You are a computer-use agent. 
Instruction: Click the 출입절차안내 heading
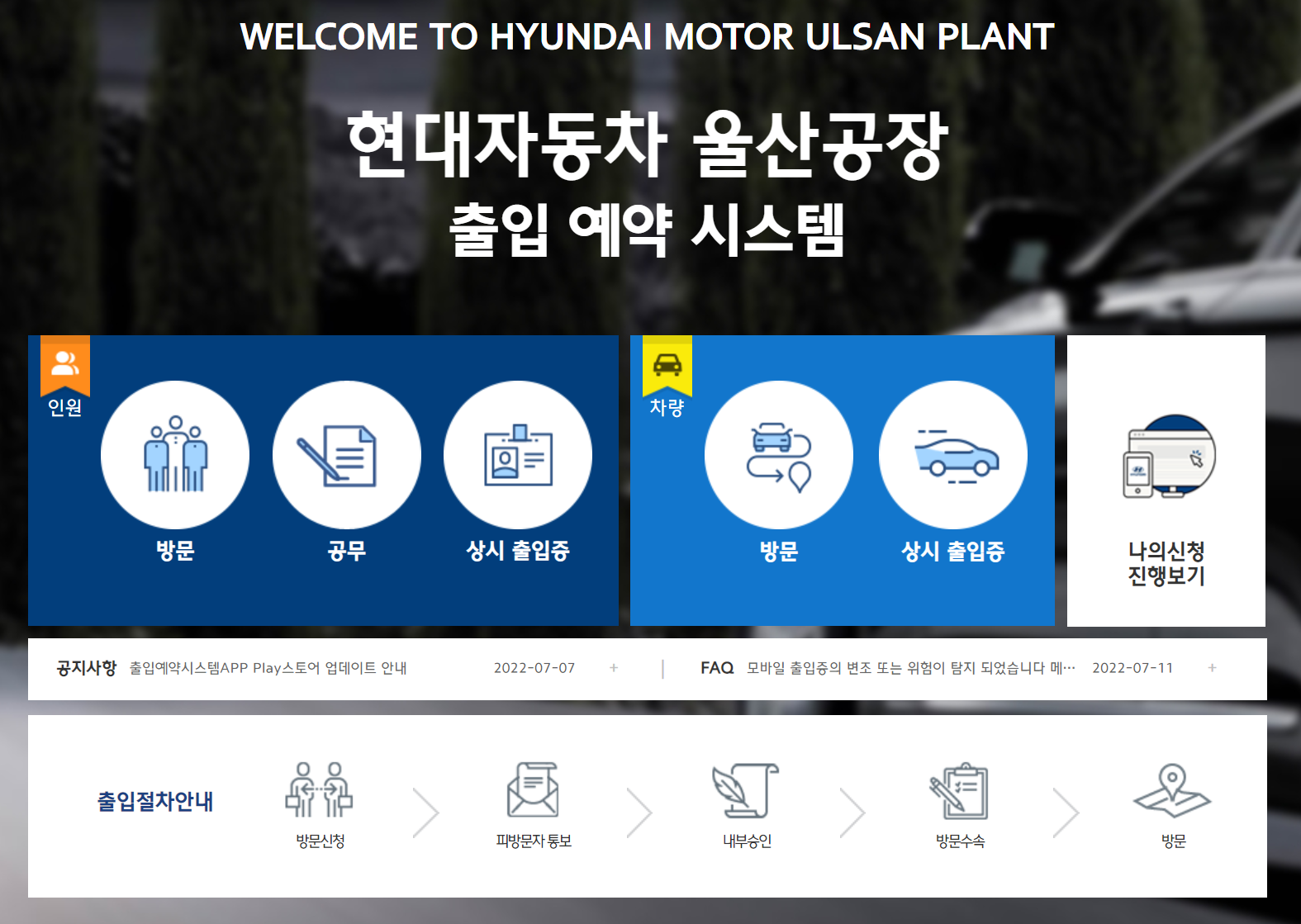click(155, 802)
